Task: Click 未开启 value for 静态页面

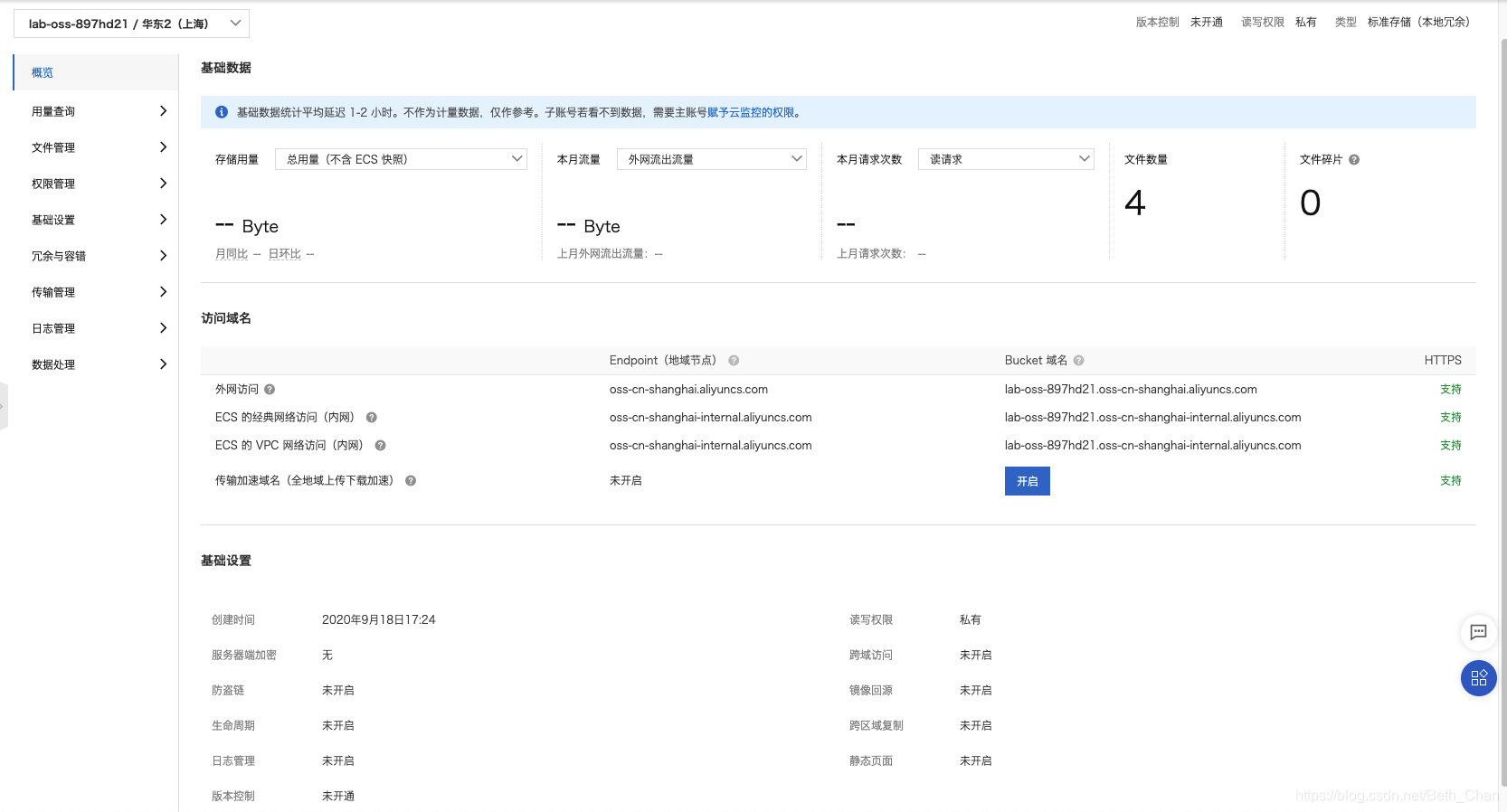Action: [x=976, y=761]
